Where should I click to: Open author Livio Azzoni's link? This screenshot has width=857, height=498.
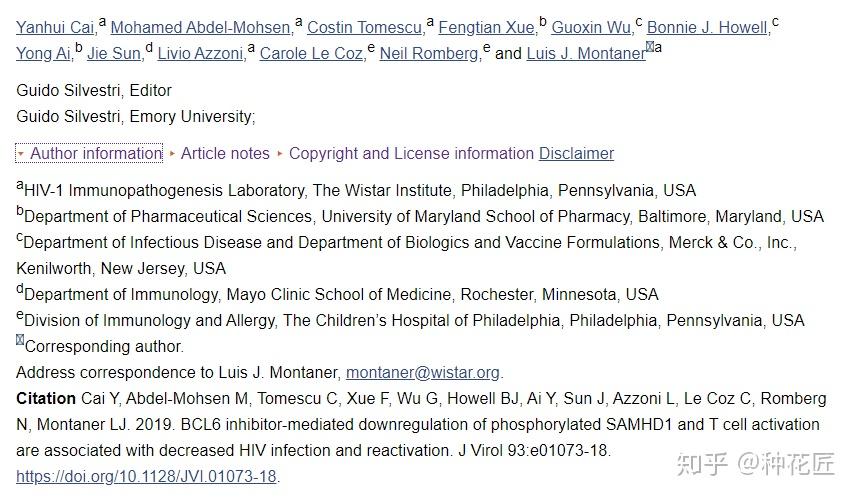pyautogui.click(x=200, y=54)
